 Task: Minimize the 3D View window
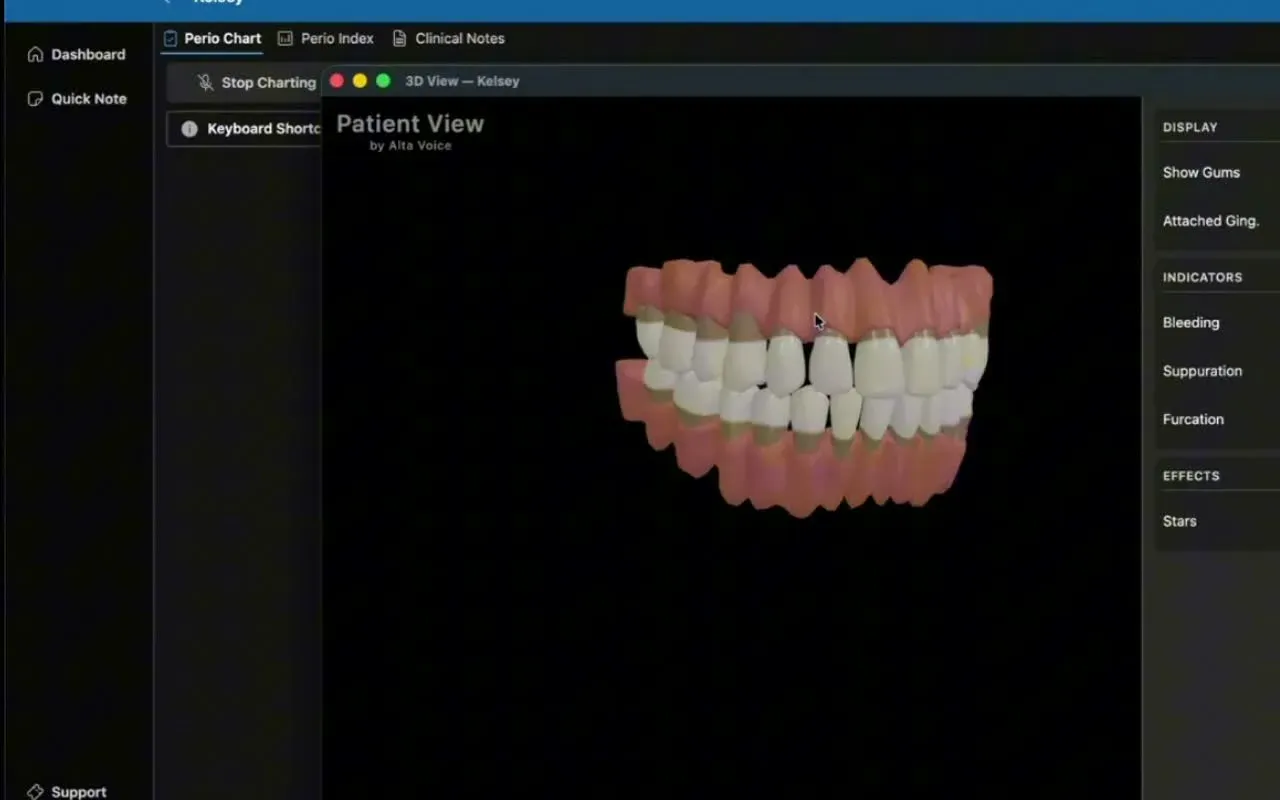360,81
